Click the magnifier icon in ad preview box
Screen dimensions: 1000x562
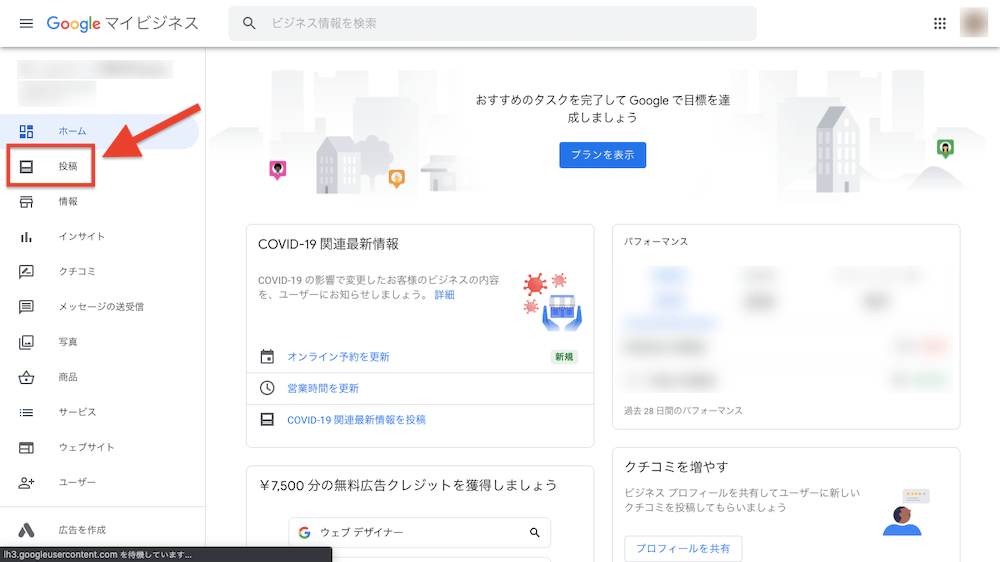(x=534, y=532)
